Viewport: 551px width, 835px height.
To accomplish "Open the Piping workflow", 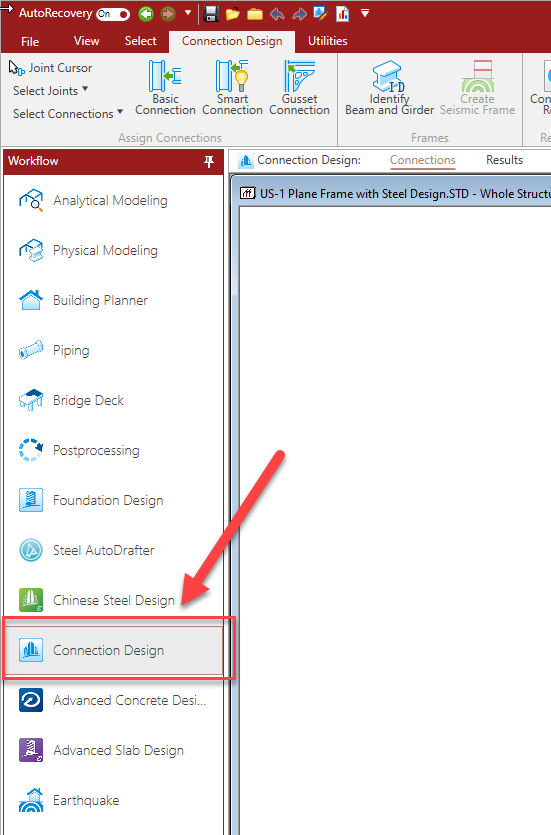I will [x=113, y=350].
